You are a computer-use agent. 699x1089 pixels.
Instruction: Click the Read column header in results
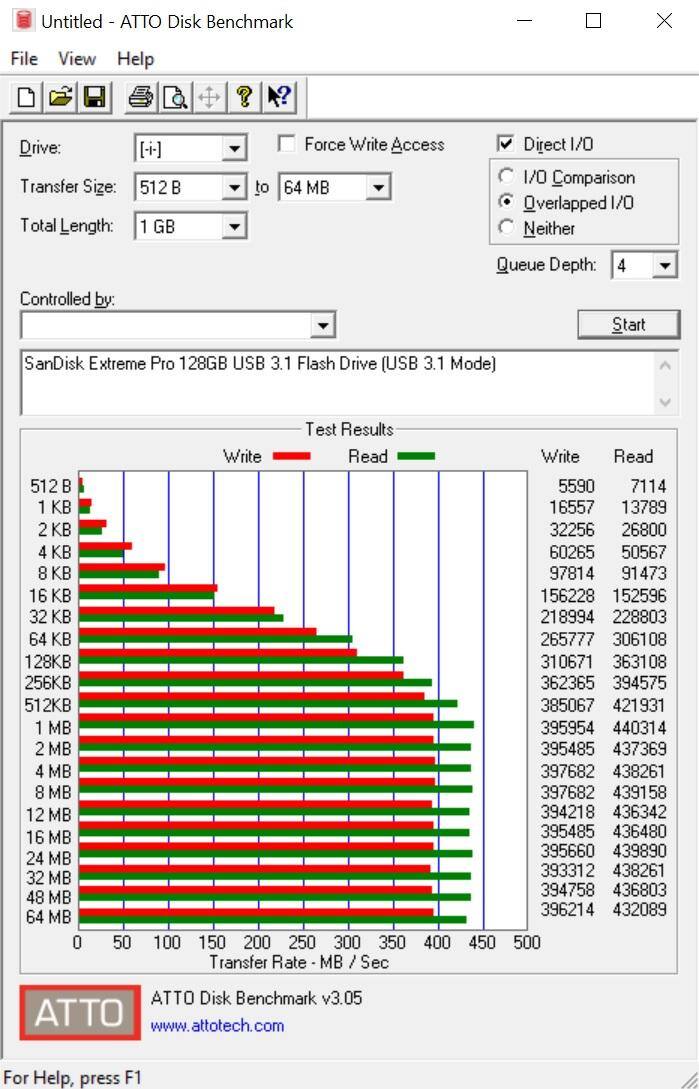[633, 456]
